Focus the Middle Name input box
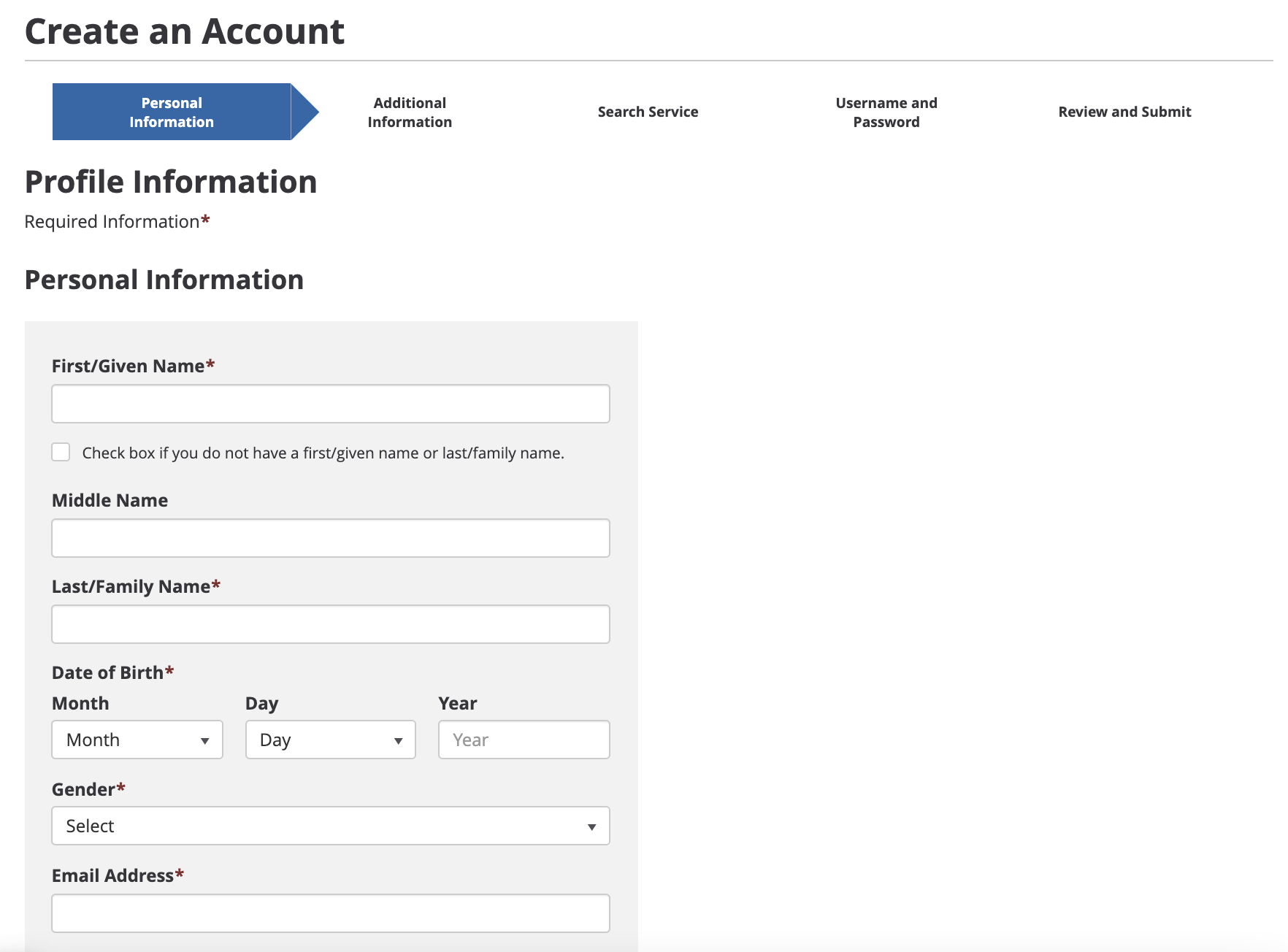This screenshot has height=952, width=1288. click(331, 538)
